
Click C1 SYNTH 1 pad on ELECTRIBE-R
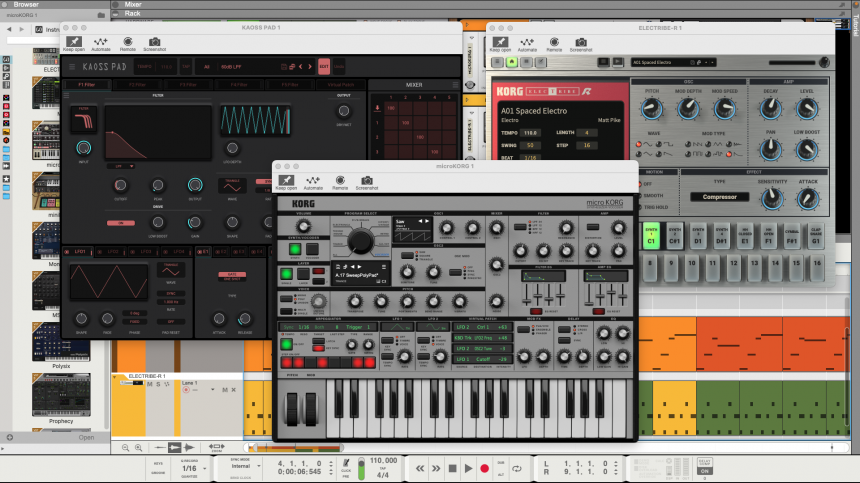point(651,236)
